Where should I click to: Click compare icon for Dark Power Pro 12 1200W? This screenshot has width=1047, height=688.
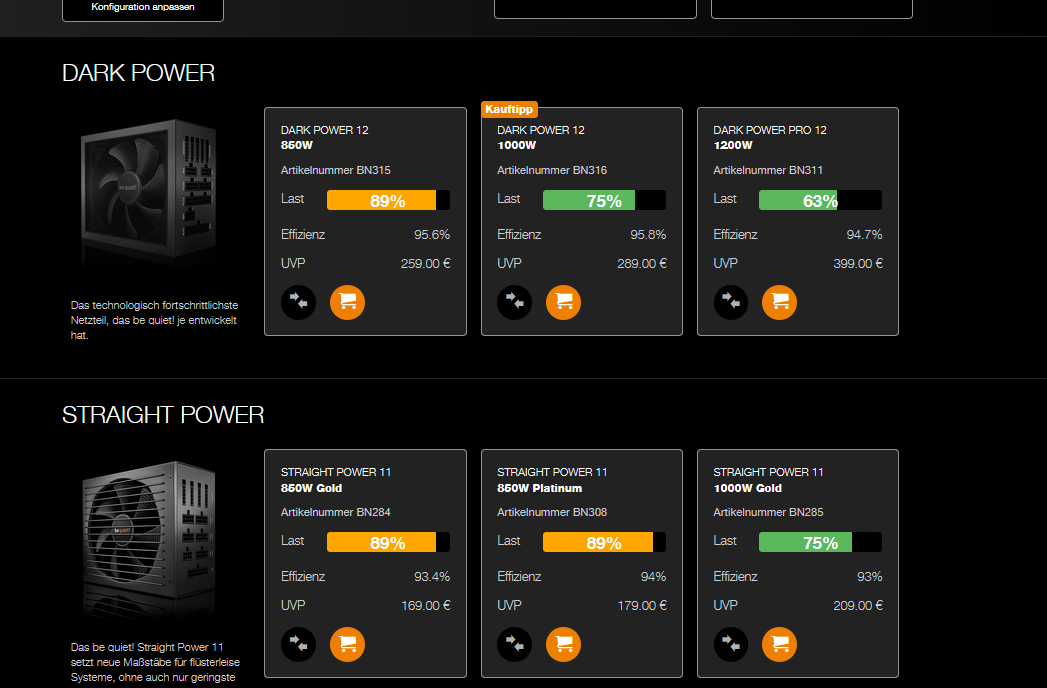(730, 303)
